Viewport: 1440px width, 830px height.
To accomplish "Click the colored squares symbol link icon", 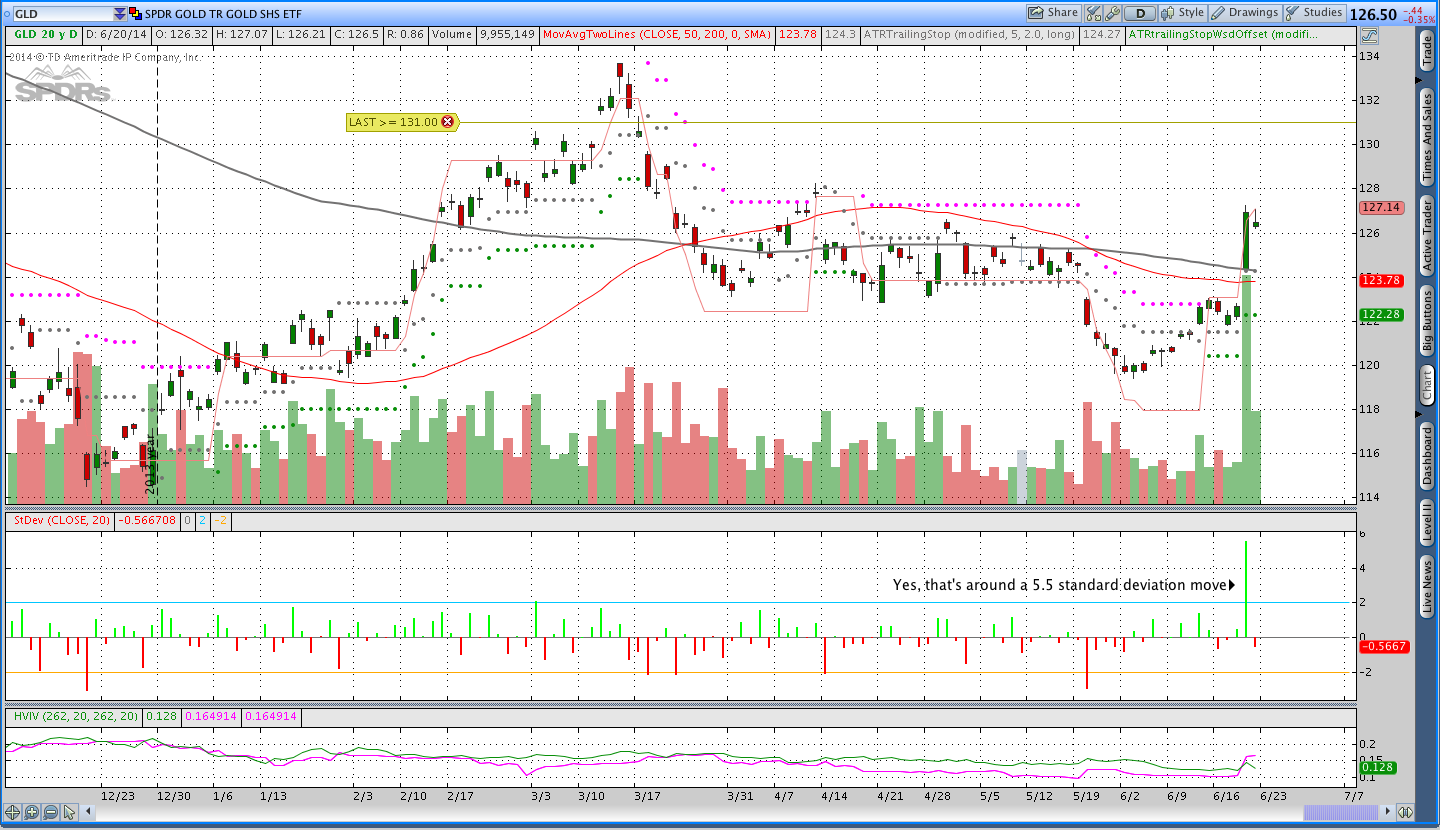I will 136,14.
